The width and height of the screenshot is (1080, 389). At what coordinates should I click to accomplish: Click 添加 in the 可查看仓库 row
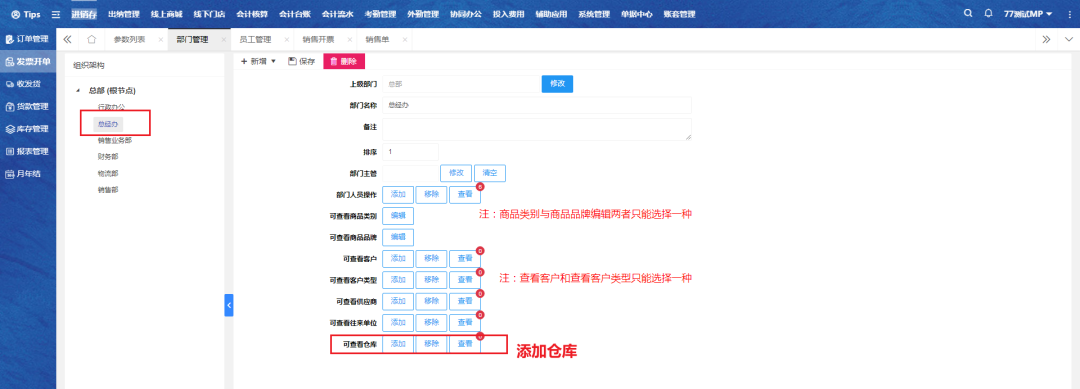click(x=398, y=344)
